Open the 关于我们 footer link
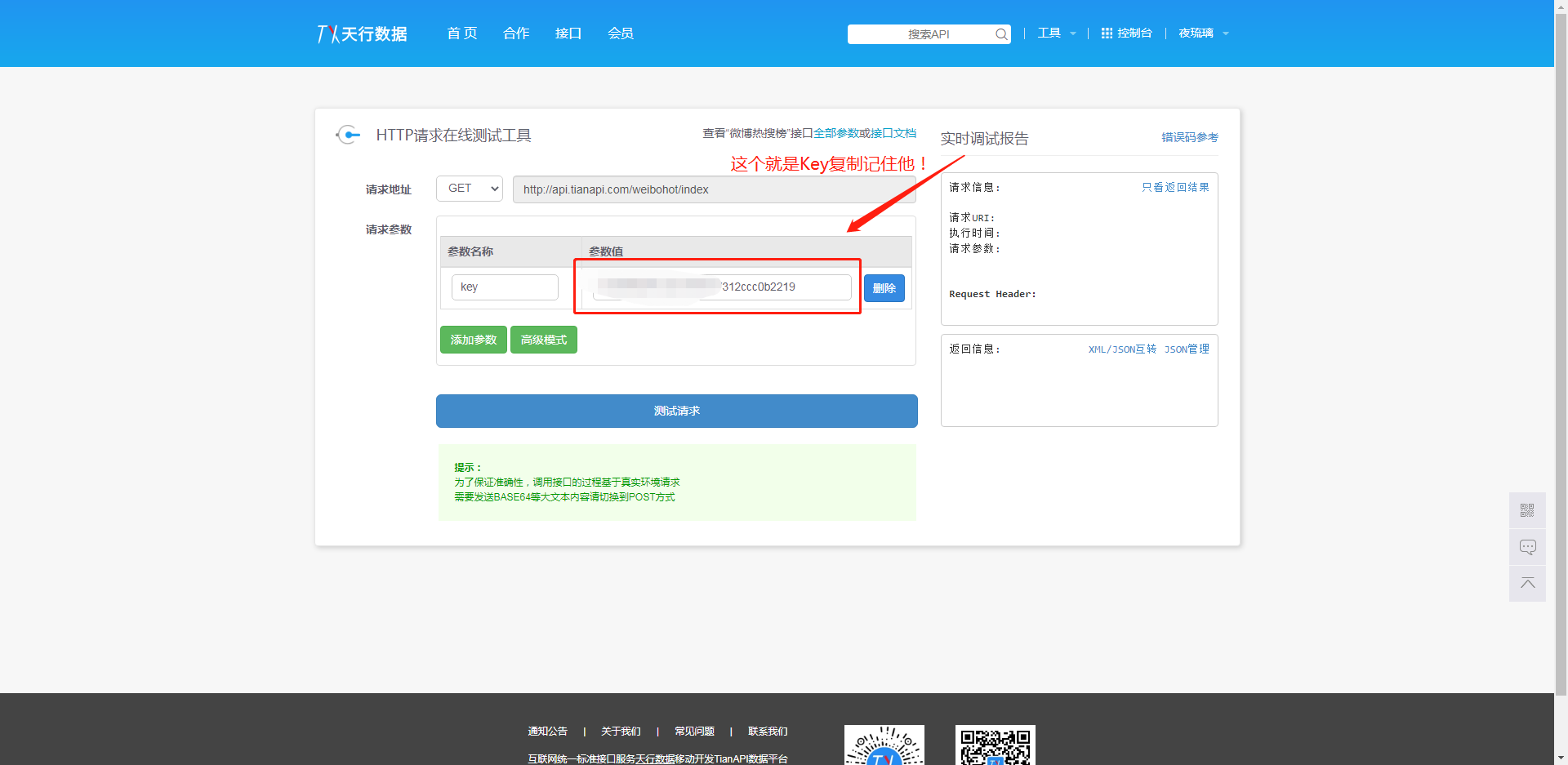The image size is (1568, 765). [621, 732]
